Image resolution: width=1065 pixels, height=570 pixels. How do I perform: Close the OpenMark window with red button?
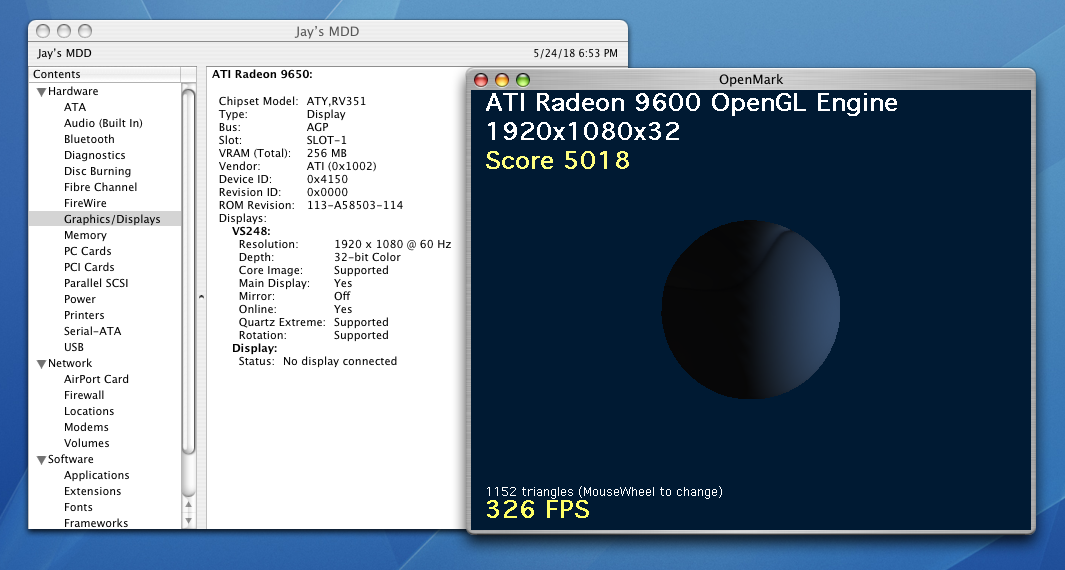tap(480, 80)
